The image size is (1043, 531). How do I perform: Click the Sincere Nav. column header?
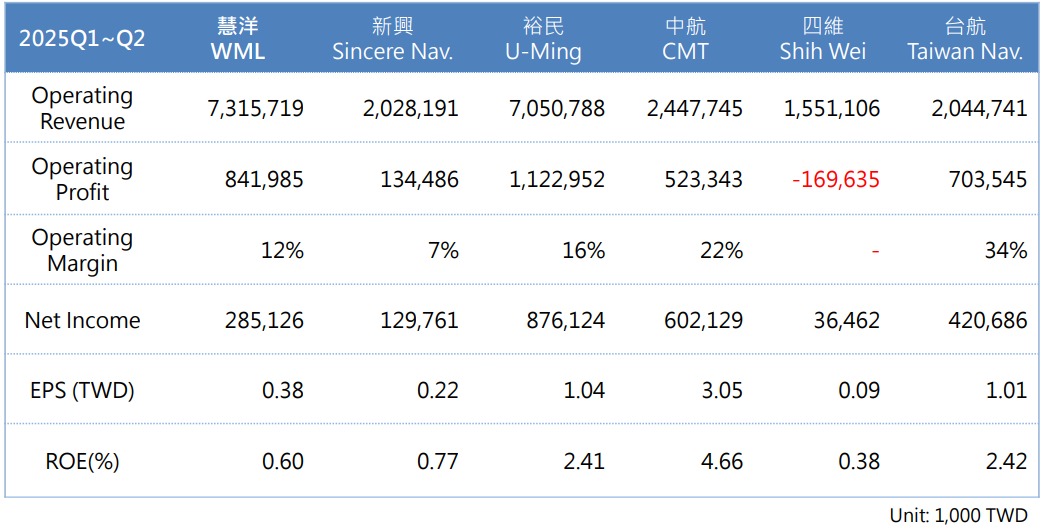coord(392,39)
